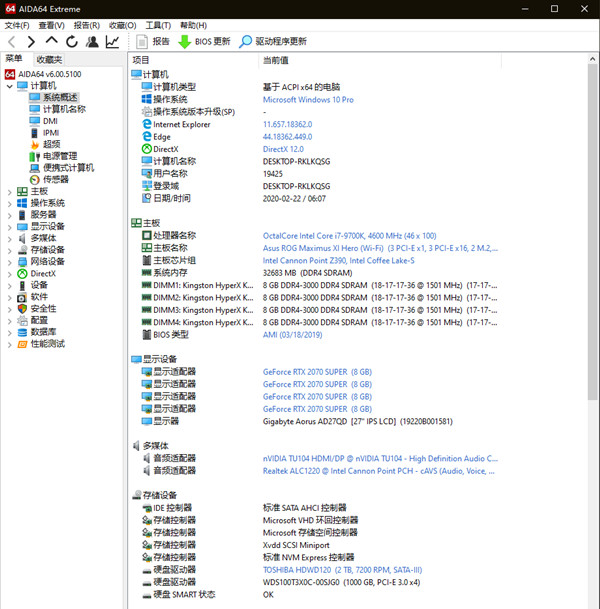This screenshot has height=609, width=600.
Task: Go up one level with the up arrow icon
Action: (x=51, y=41)
